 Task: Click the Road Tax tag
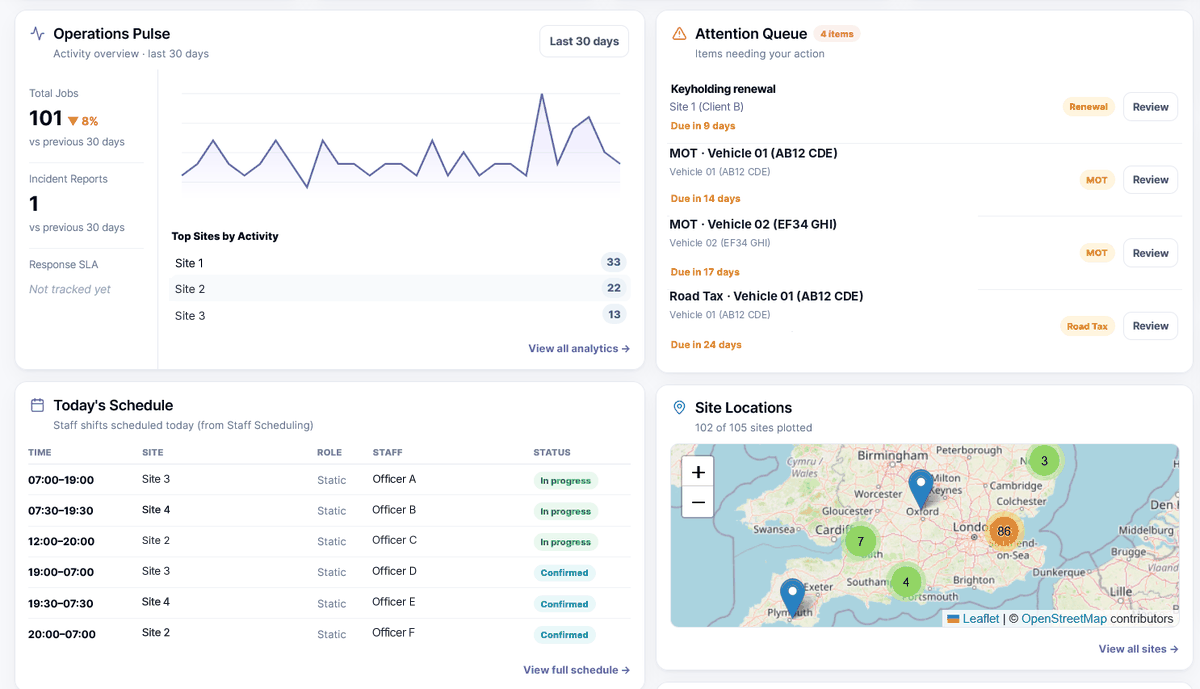1087,326
